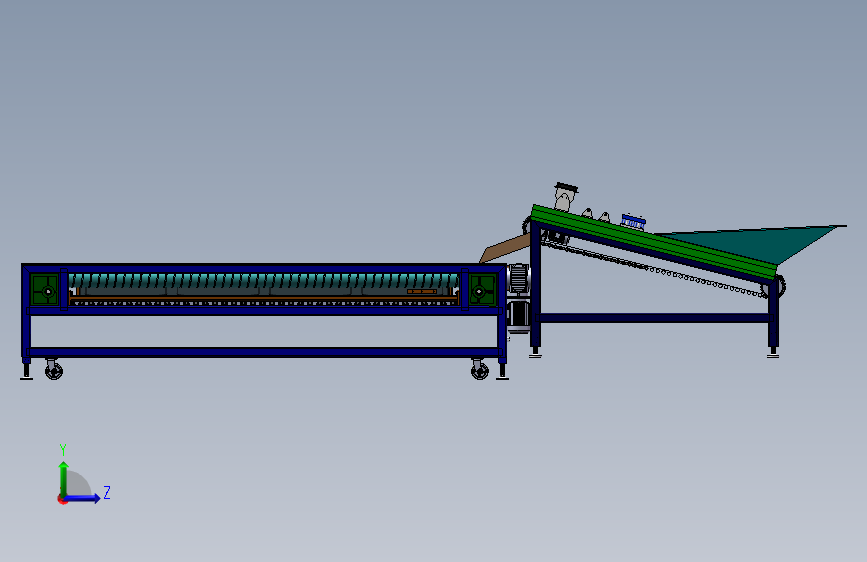Select the lower horizontal beam of the left frame

click(264, 352)
